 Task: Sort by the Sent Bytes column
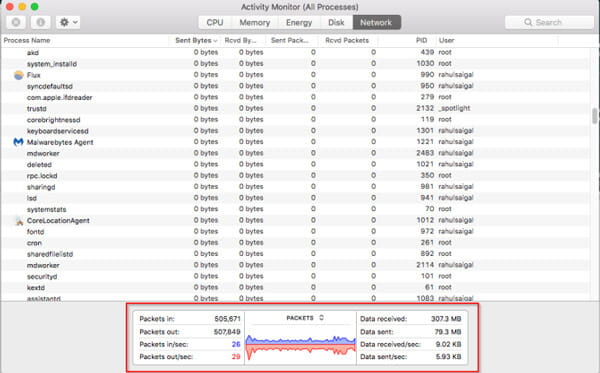click(x=196, y=41)
